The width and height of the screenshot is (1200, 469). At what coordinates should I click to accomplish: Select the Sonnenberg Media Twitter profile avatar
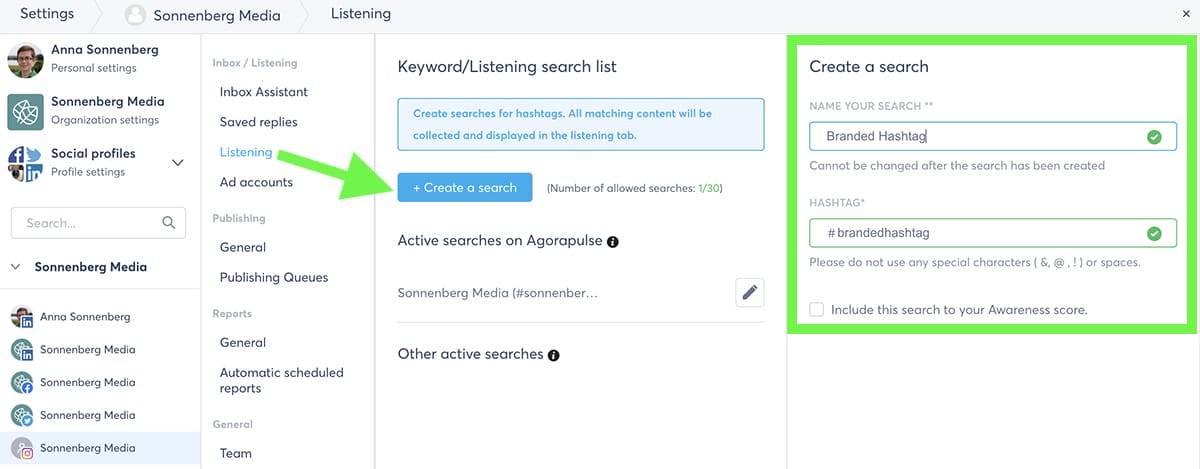click(23, 415)
